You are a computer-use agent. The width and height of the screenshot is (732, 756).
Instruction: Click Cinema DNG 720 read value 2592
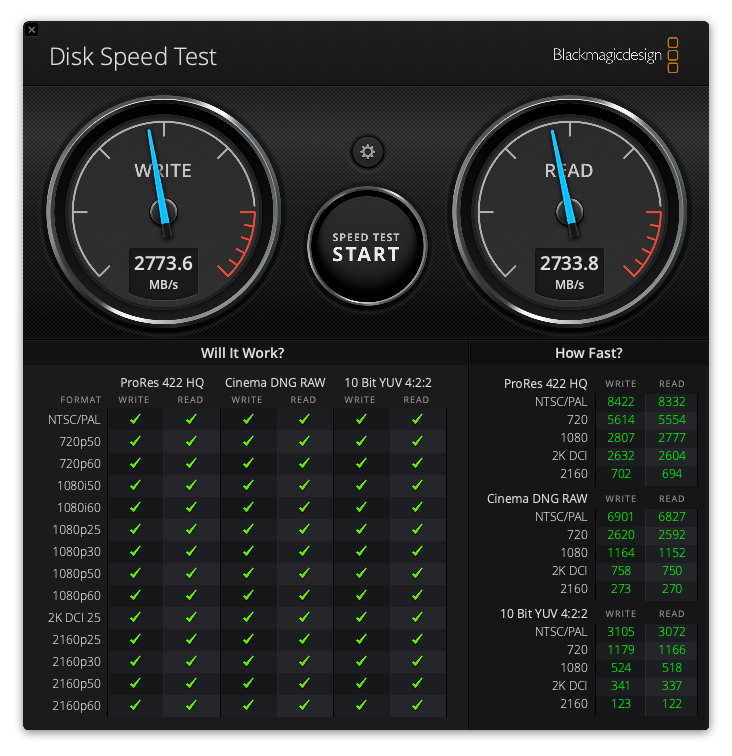click(672, 535)
